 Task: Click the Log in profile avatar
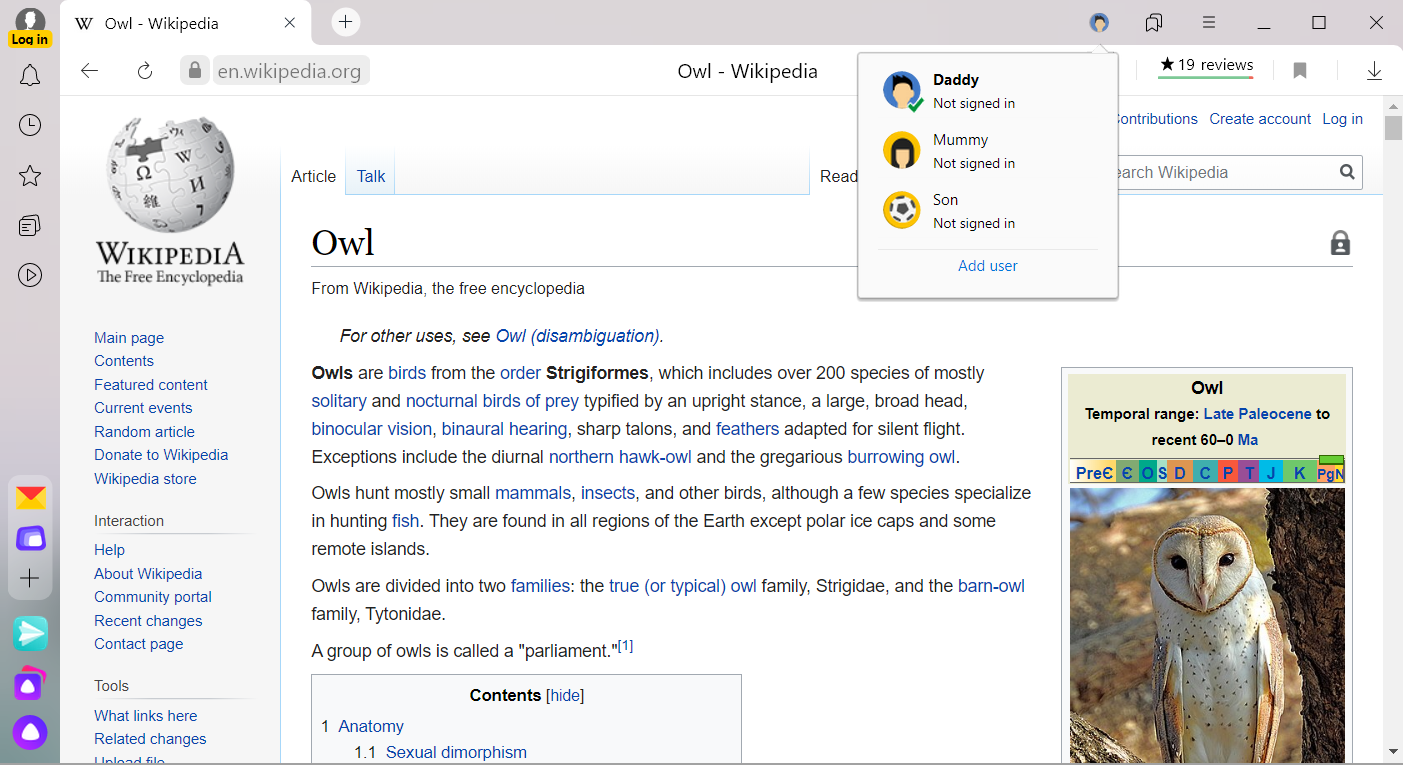coord(30,26)
